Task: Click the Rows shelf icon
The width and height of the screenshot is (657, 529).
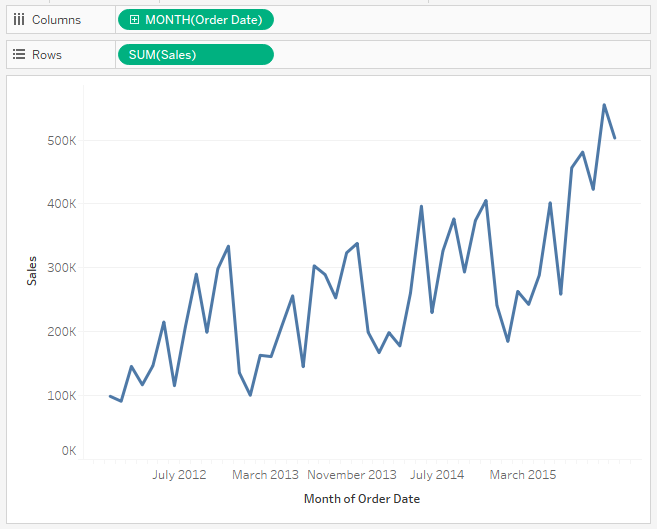Action: coord(18,55)
